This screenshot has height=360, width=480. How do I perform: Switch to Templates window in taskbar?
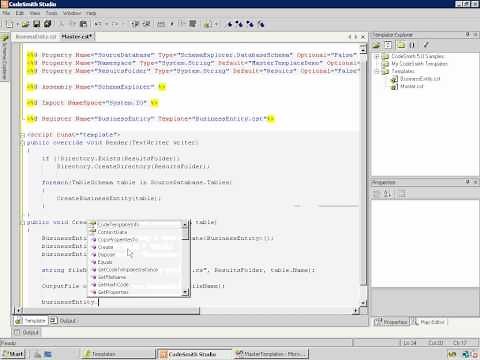(117, 354)
